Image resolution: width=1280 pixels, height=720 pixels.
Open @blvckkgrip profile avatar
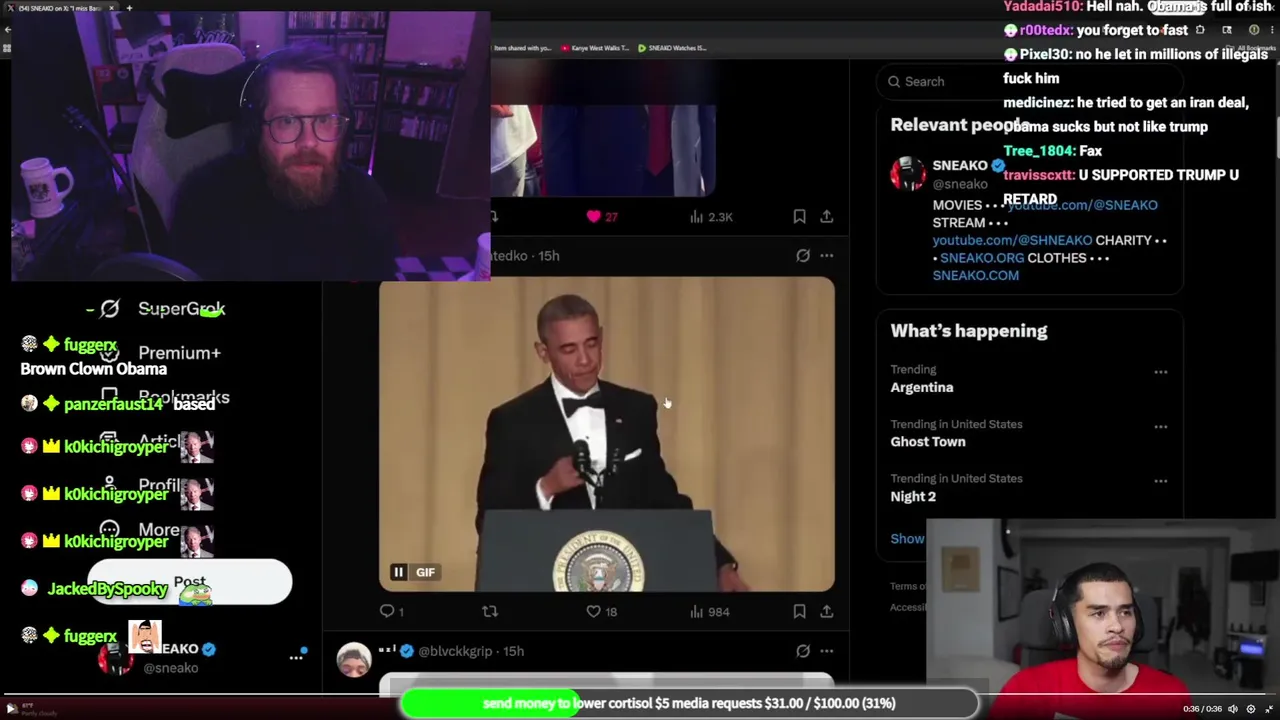coord(354,661)
